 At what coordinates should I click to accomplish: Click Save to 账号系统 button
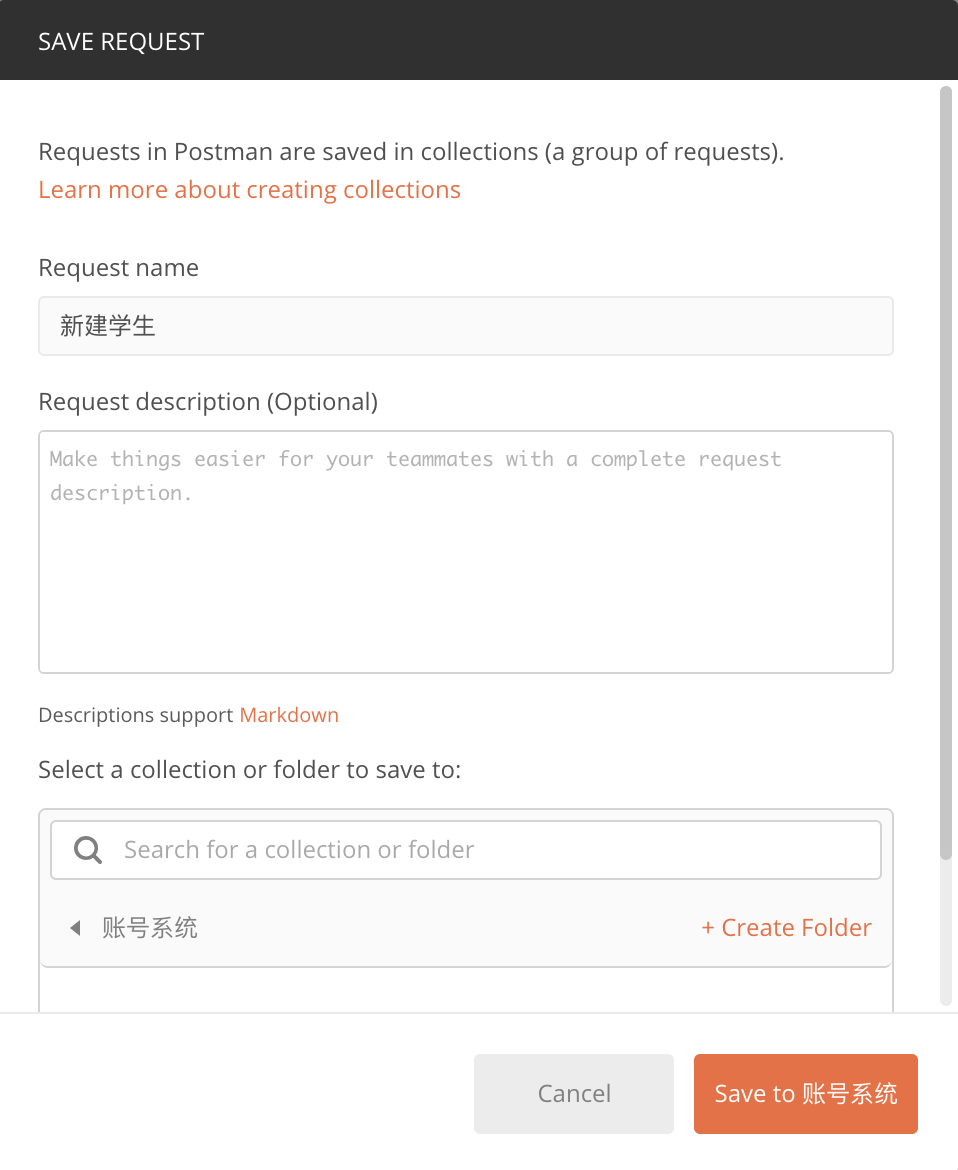tap(806, 1093)
